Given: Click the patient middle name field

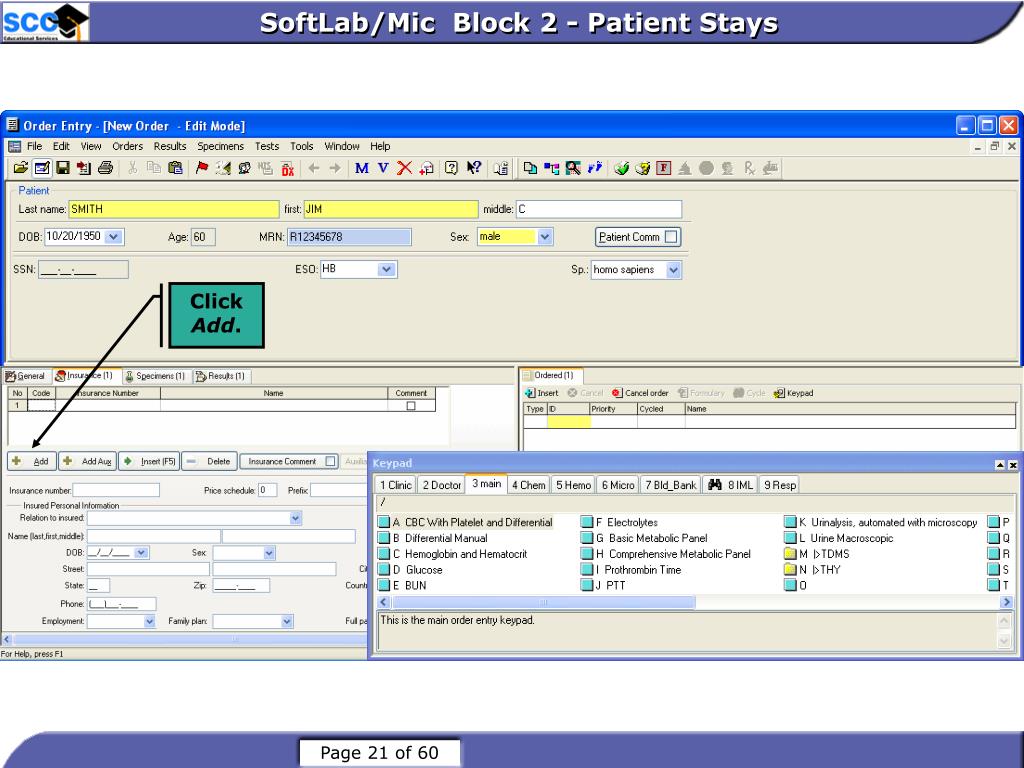Looking at the screenshot, I should coord(599,209).
